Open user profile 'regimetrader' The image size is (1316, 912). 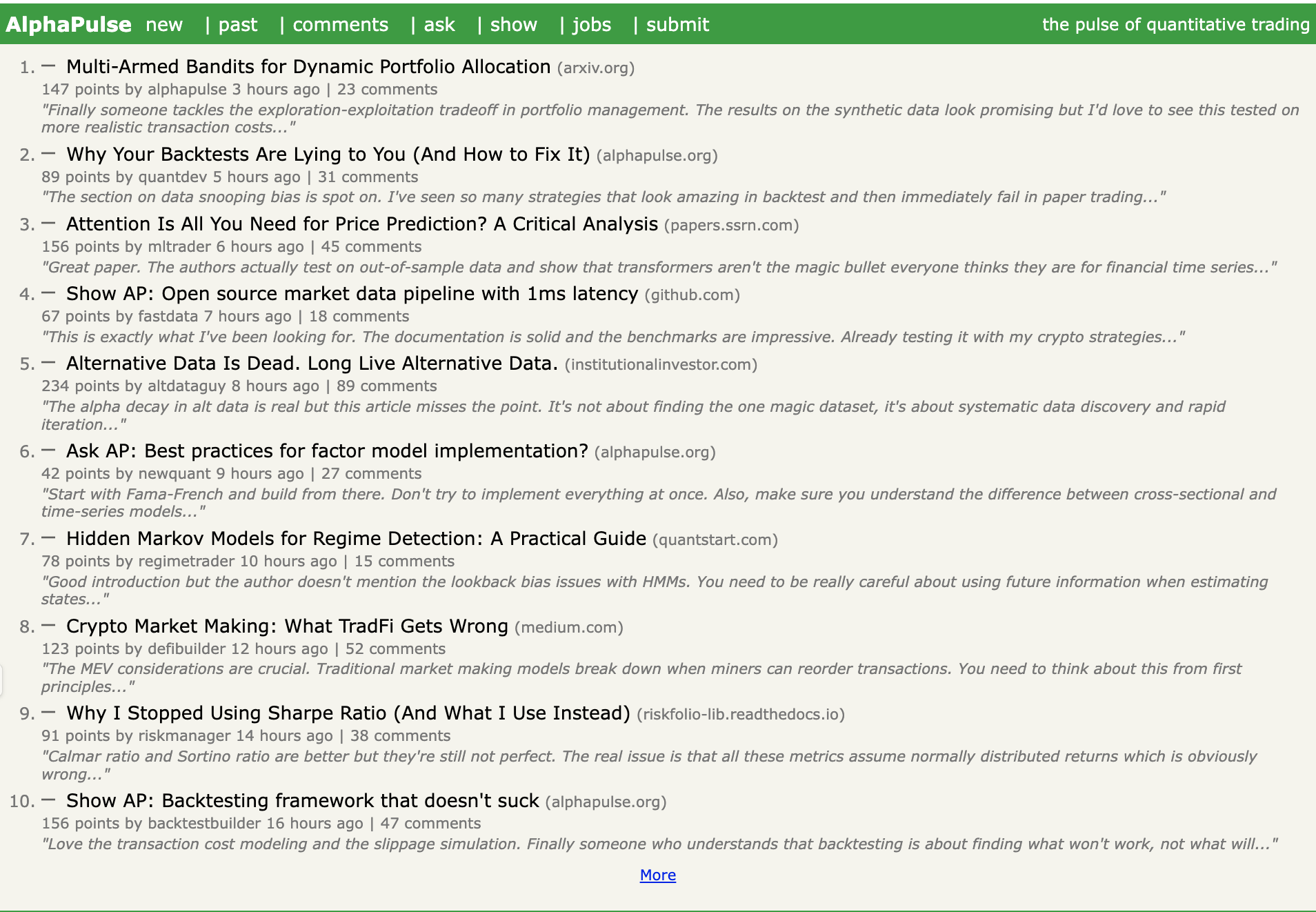pos(186,562)
